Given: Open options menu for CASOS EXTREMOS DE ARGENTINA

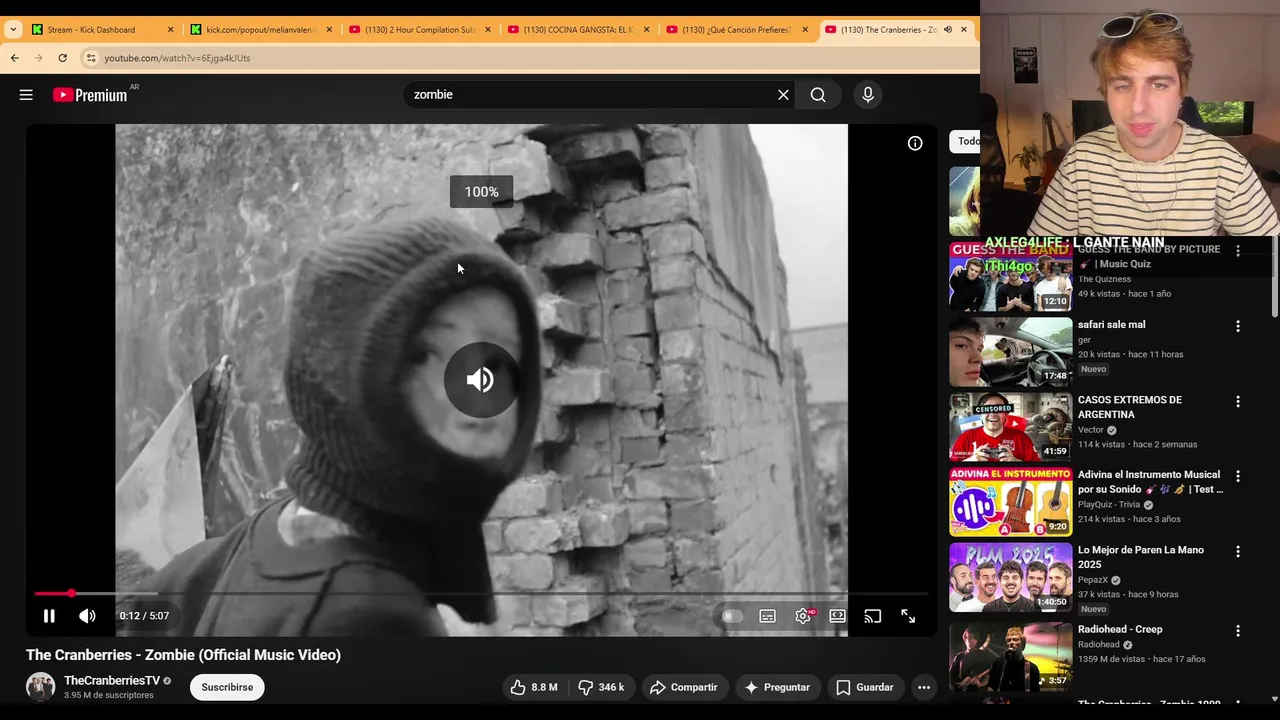Looking at the screenshot, I should (x=1238, y=401).
